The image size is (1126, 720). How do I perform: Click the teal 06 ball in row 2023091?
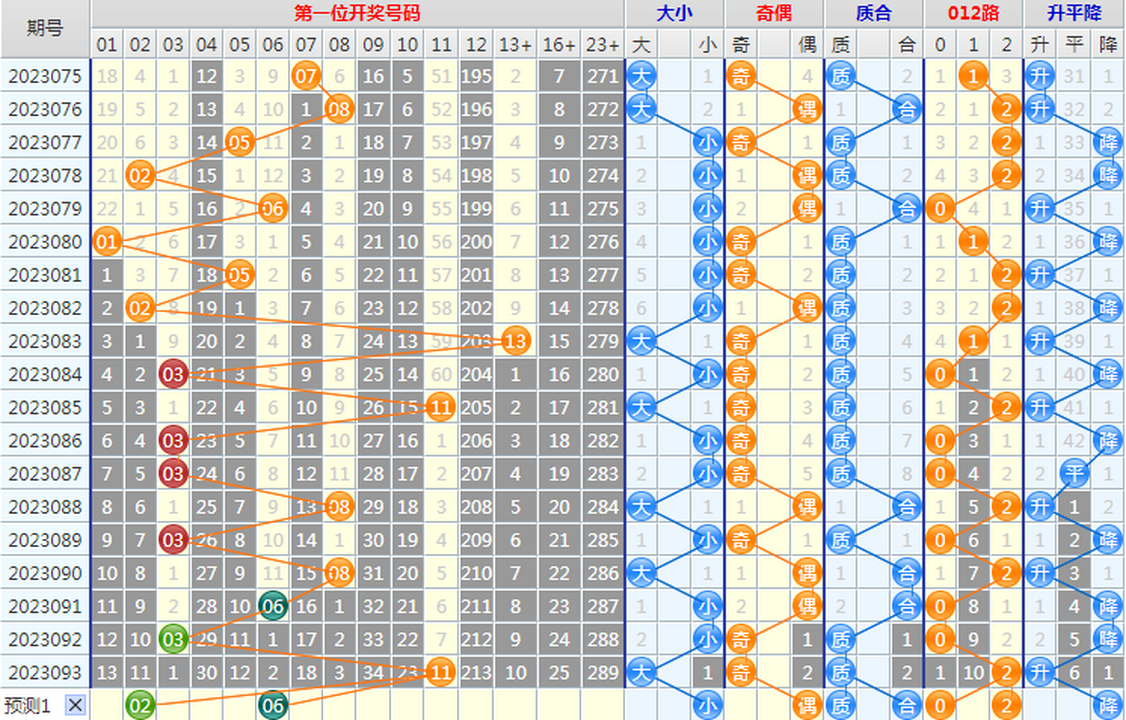[x=272, y=607]
